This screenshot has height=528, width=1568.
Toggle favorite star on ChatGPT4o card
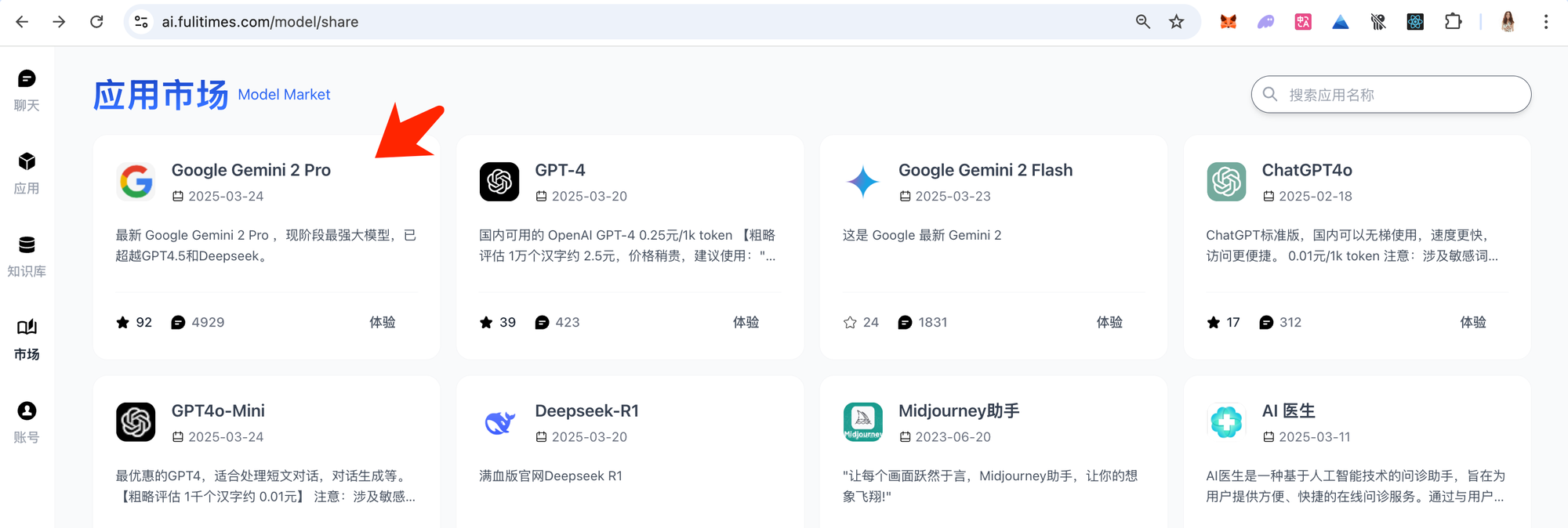point(1214,323)
